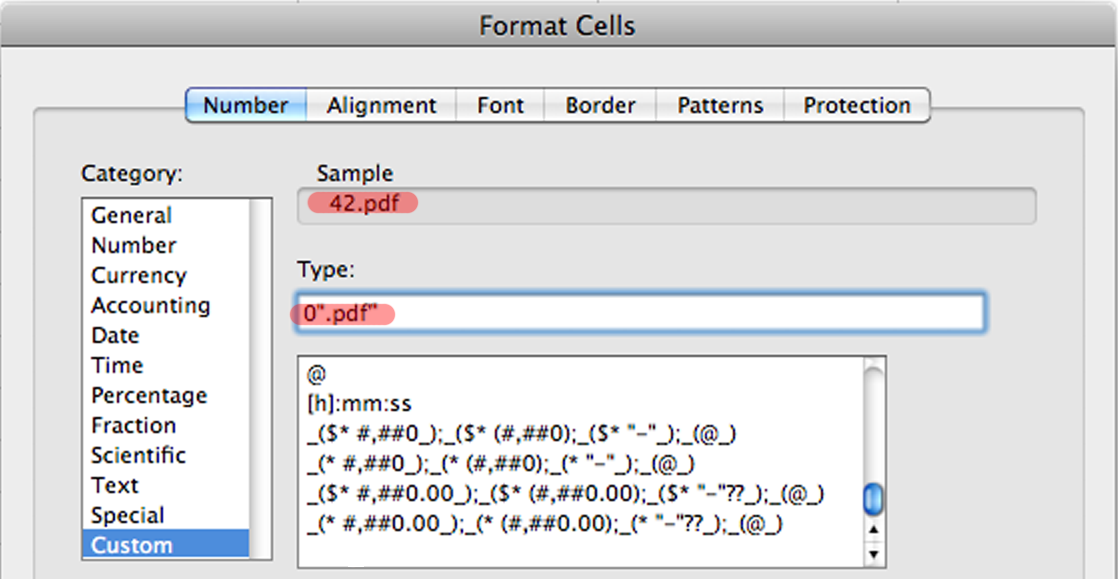
Task: Choose the Percentage category
Action: (148, 395)
